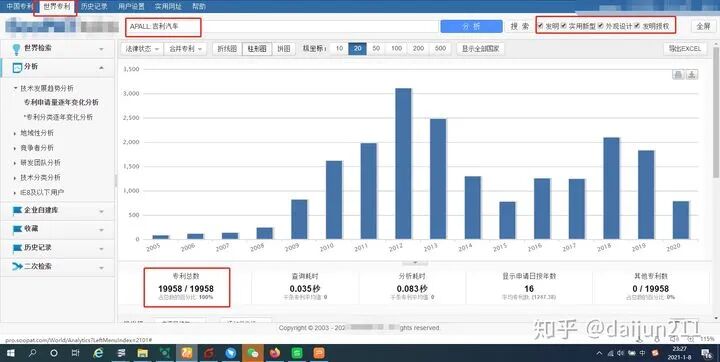The height and width of the screenshot is (362, 720).
Task: Open the 历史记录 top menu
Action: tap(94, 6)
